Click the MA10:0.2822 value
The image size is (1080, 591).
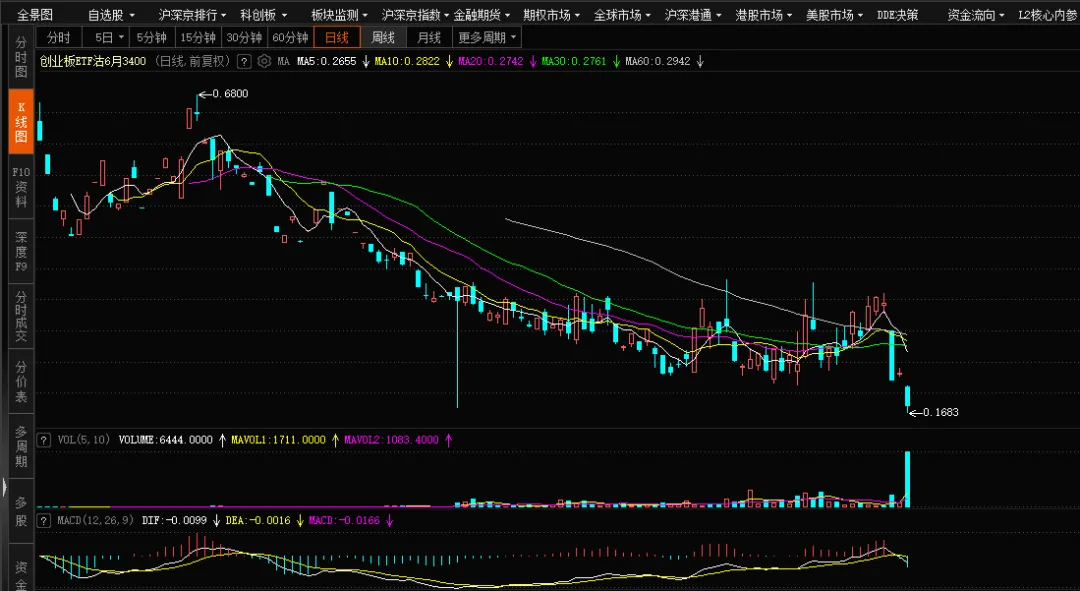[x=407, y=61]
